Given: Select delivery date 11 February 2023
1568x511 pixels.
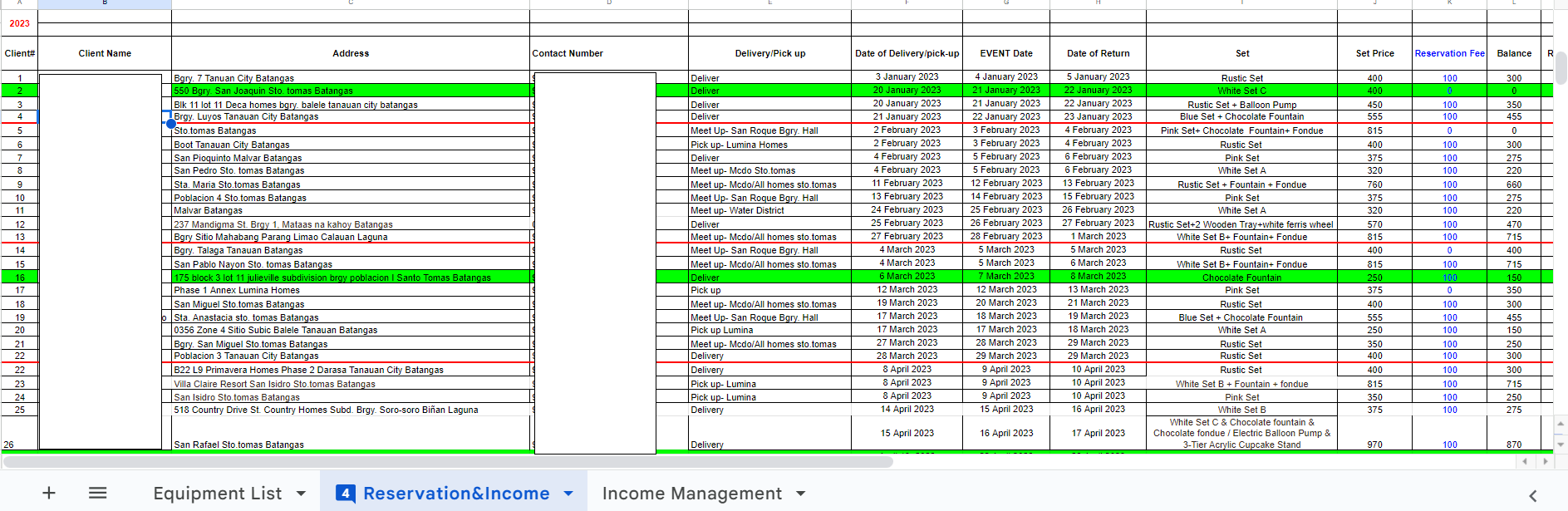Looking at the screenshot, I should coord(907,184).
